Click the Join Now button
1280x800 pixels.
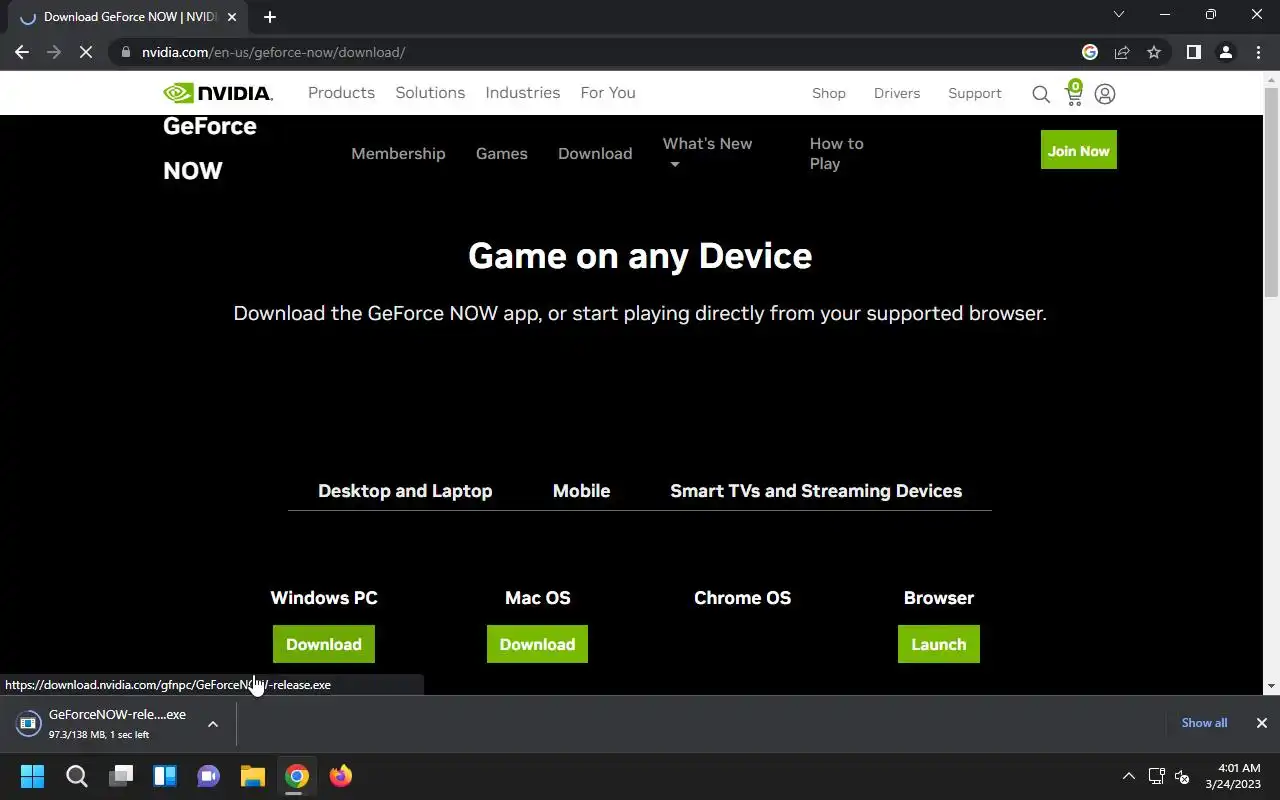(x=1078, y=150)
